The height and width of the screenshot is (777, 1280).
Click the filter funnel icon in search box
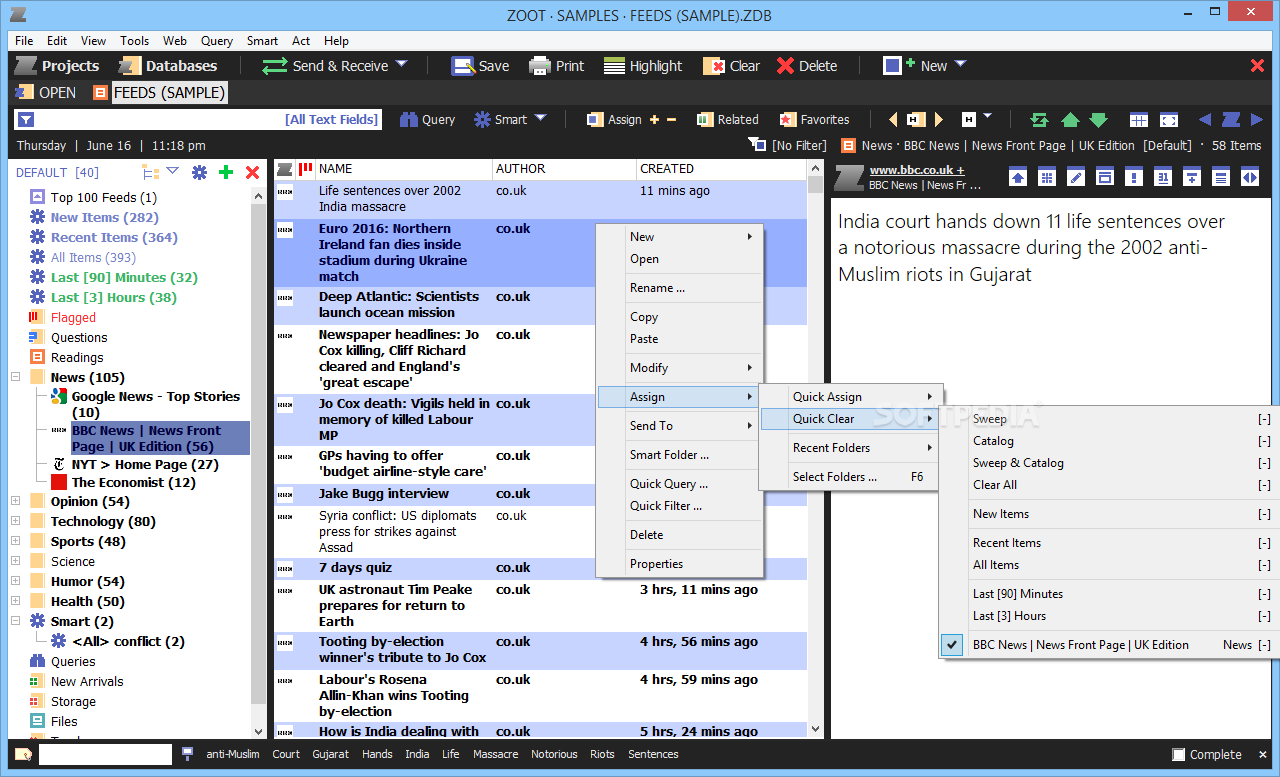[26, 120]
